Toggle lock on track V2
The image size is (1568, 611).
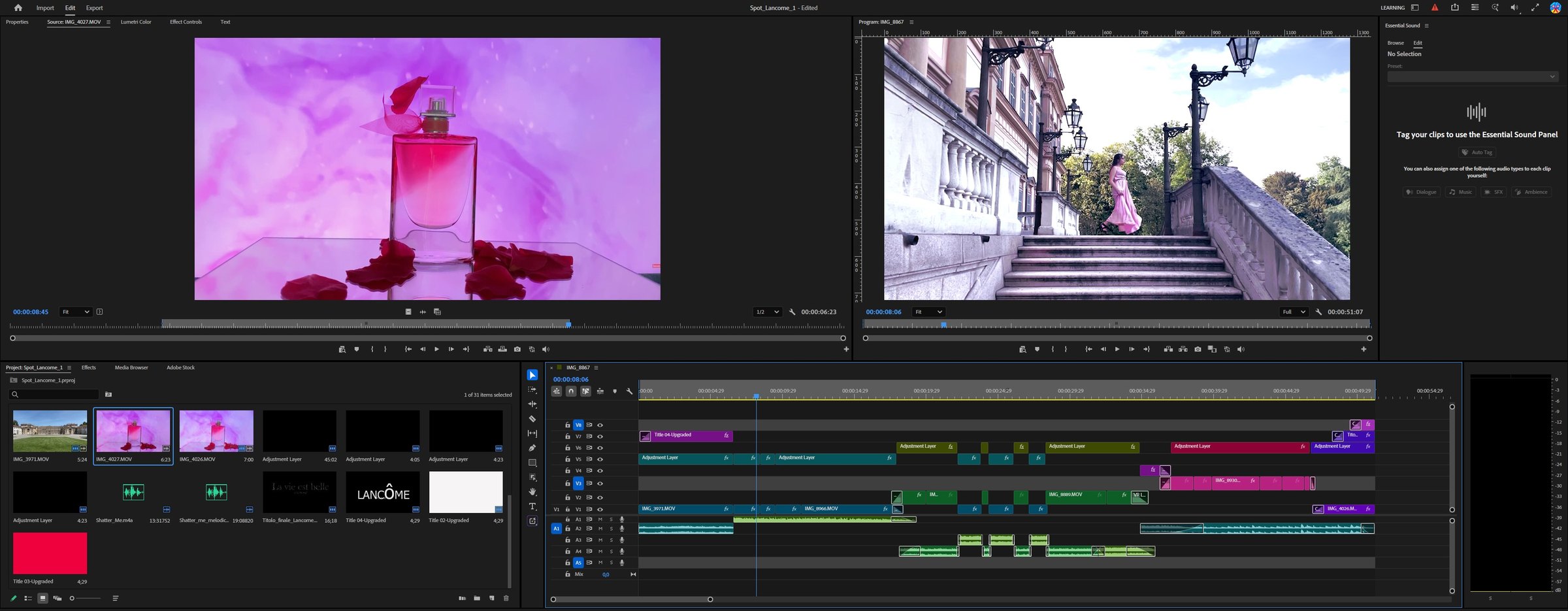click(x=568, y=497)
